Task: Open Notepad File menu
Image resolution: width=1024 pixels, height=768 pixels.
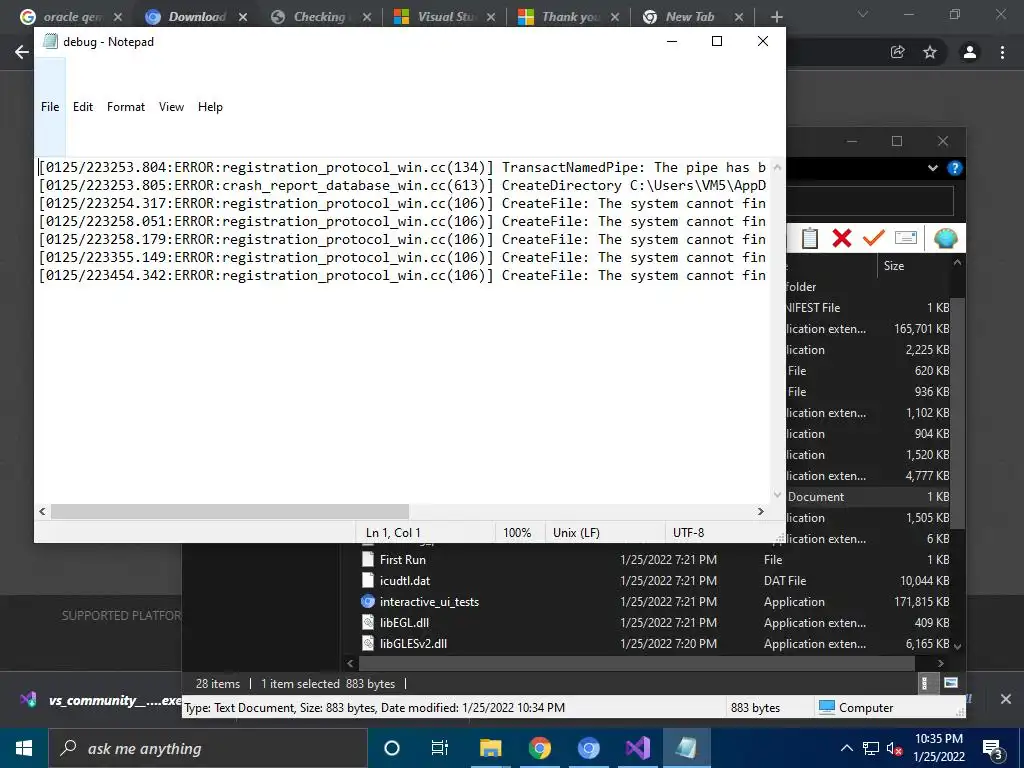Action: (50, 106)
